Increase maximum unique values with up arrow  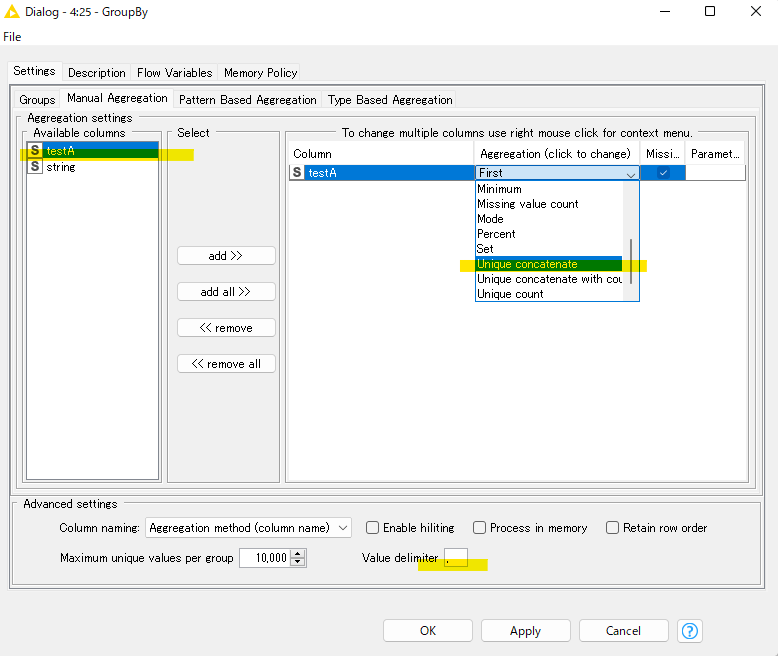[298, 554]
